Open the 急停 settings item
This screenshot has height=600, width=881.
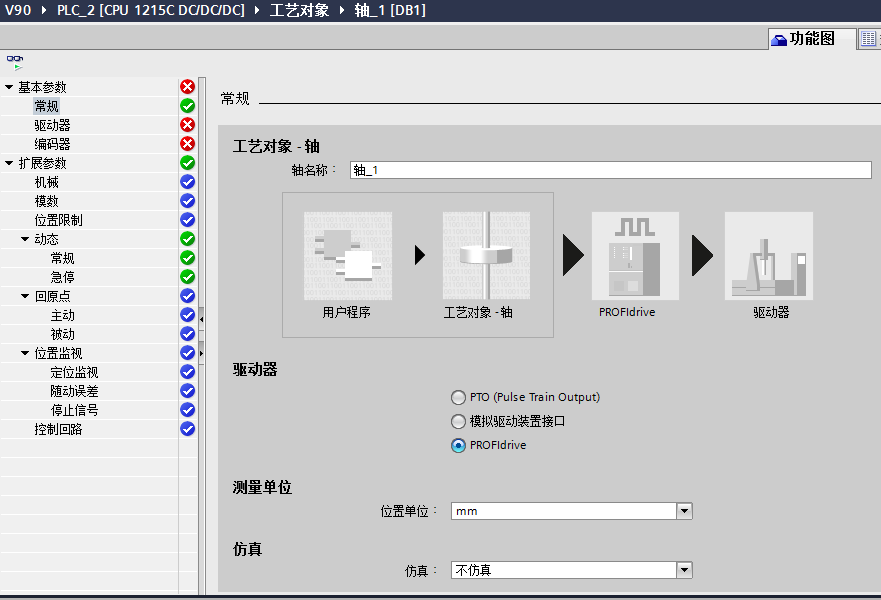click(x=62, y=277)
